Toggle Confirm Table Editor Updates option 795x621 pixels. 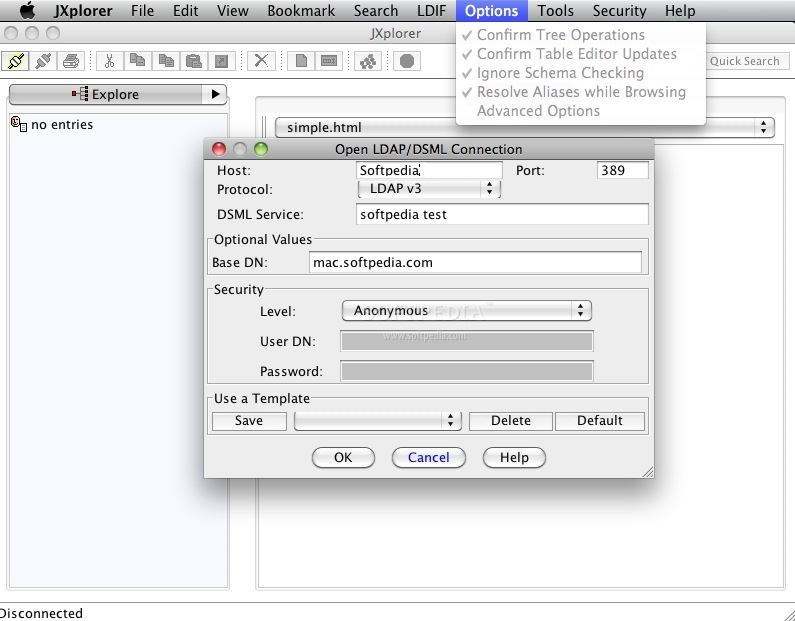(x=581, y=54)
